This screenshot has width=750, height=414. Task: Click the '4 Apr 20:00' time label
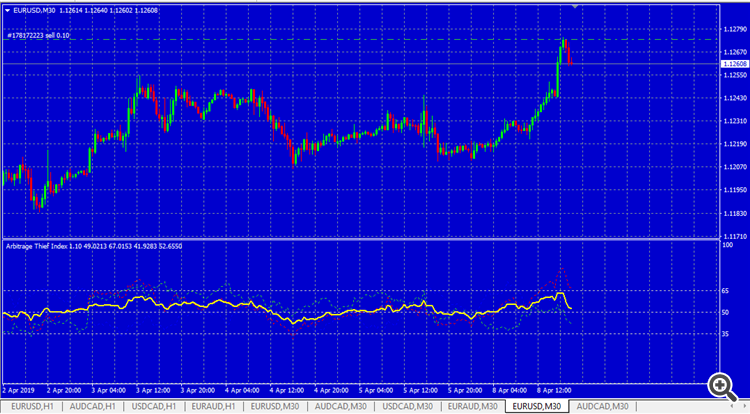[x=331, y=390]
